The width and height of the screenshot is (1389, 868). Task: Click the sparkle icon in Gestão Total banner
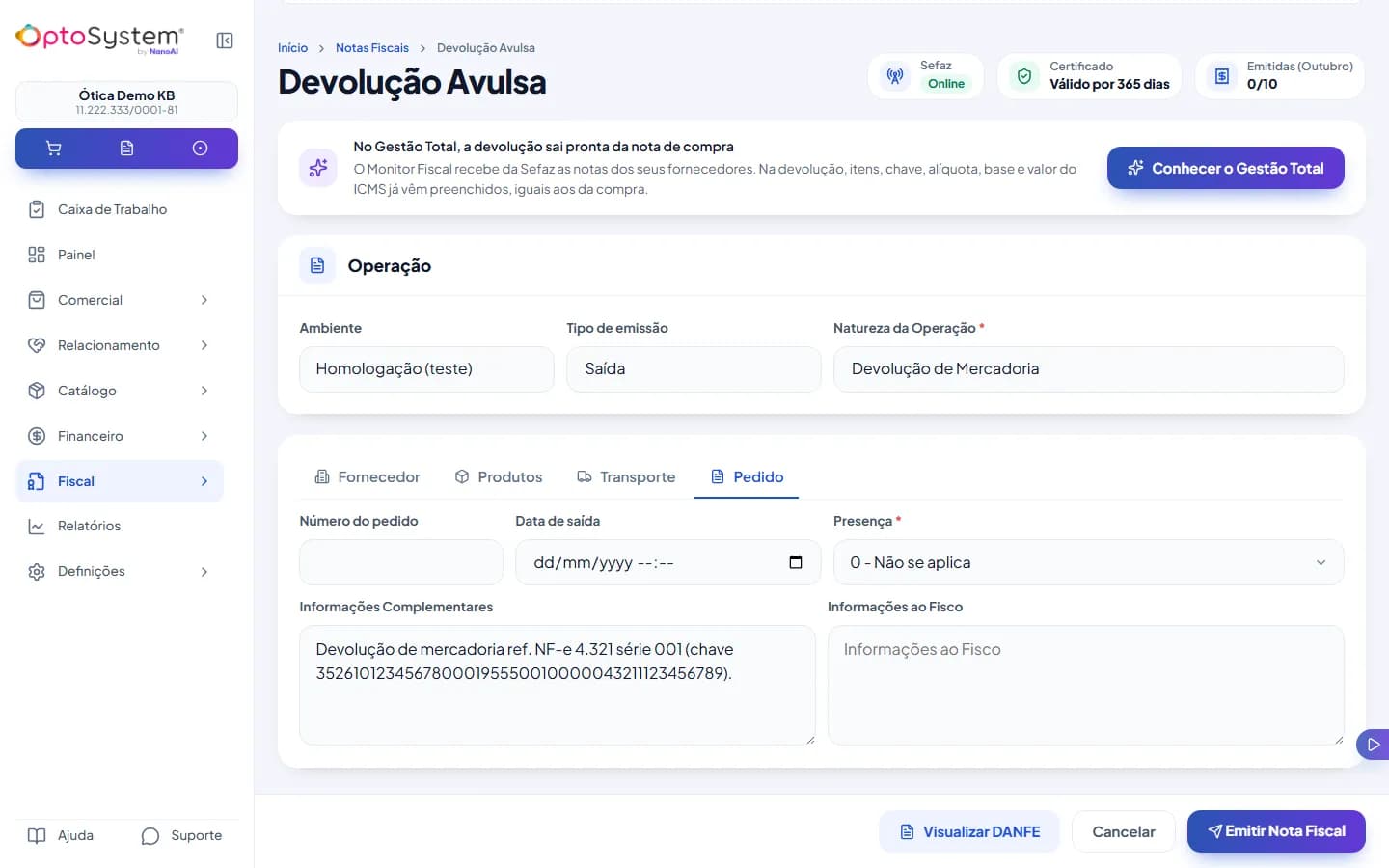(x=318, y=168)
